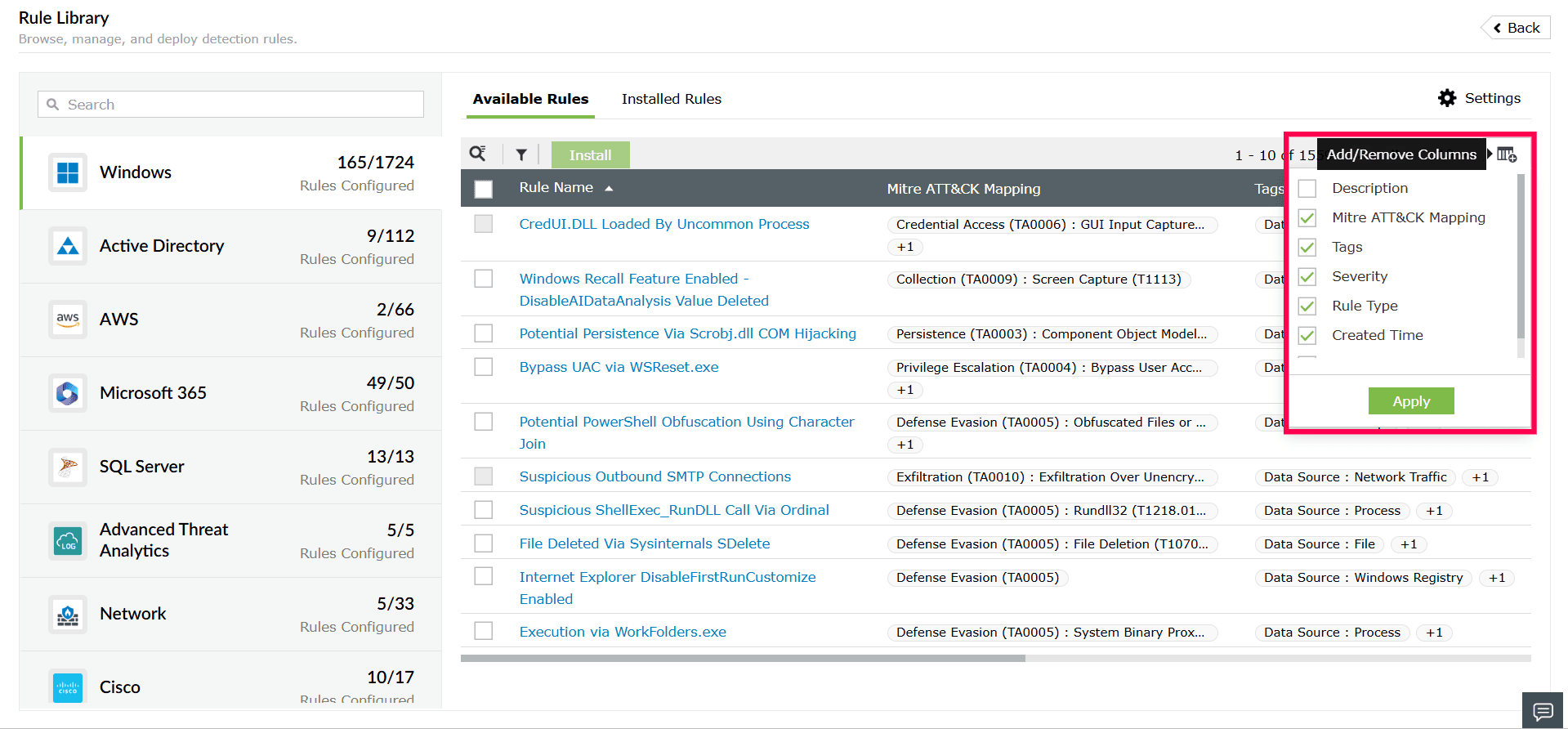Sort by Rule Name ascending arrow
The width and height of the screenshot is (1568, 729).
click(x=609, y=189)
